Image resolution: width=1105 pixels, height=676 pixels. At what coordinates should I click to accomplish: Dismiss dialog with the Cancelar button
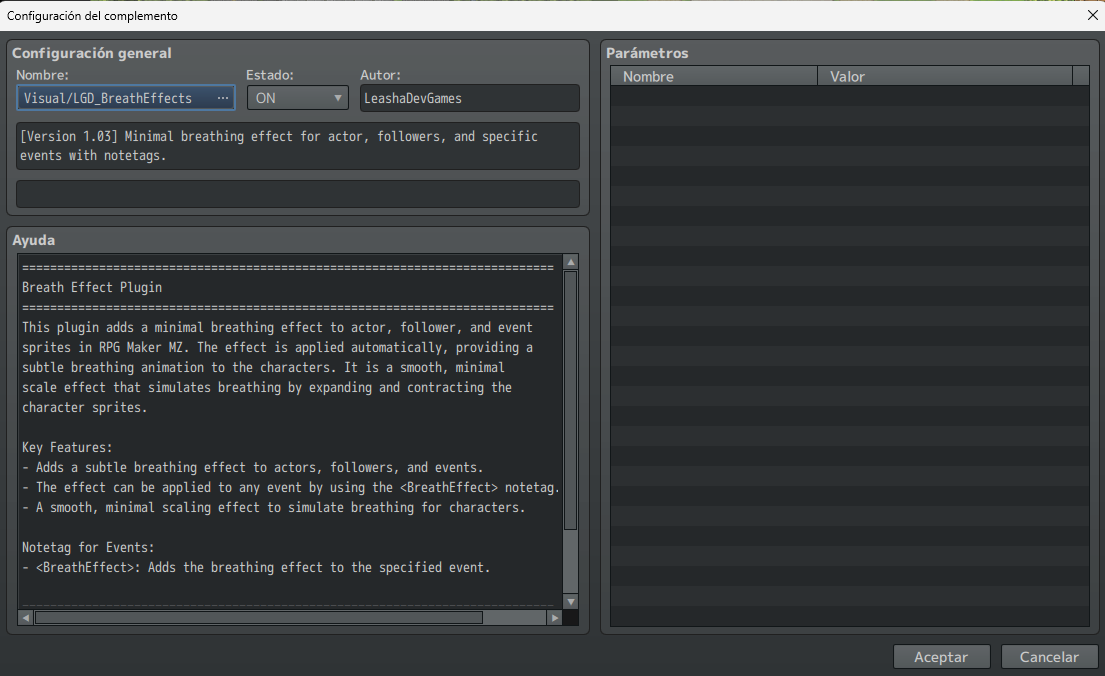(1049, 657)
